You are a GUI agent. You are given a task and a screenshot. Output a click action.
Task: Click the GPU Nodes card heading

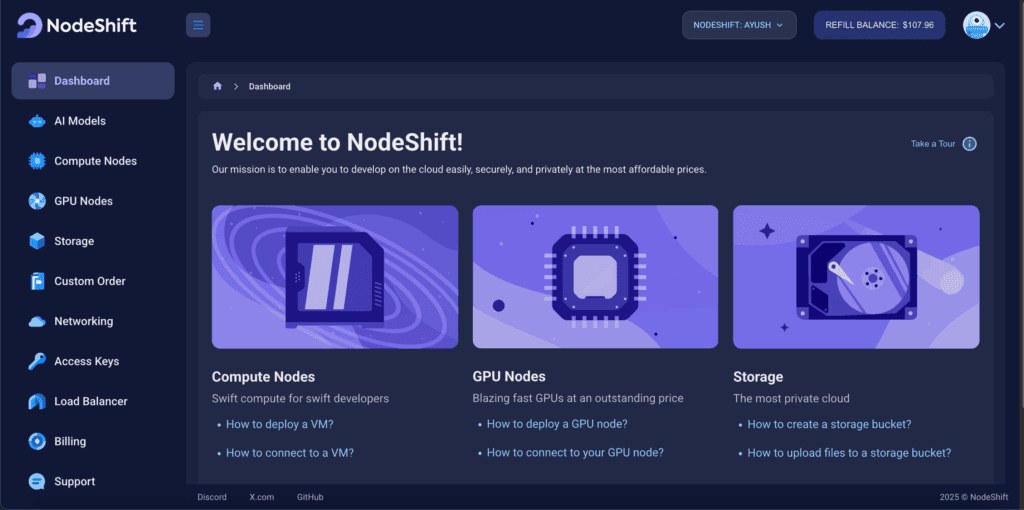(x=509, y=377)
